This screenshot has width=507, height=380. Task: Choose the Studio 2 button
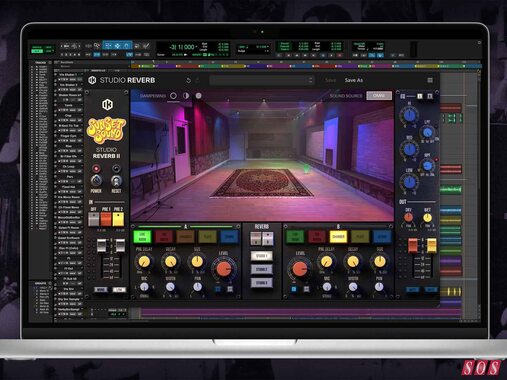coord(262,269)
